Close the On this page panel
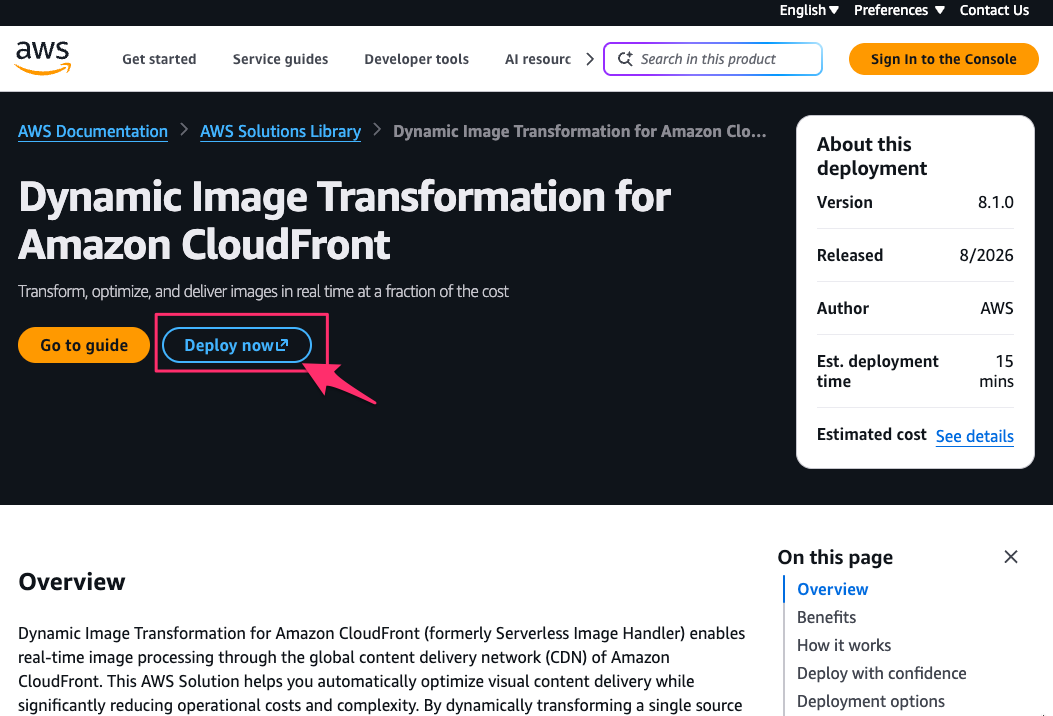Image resolution: width=1053 pixels, height=716 pixels. [x=1011, y=557]
